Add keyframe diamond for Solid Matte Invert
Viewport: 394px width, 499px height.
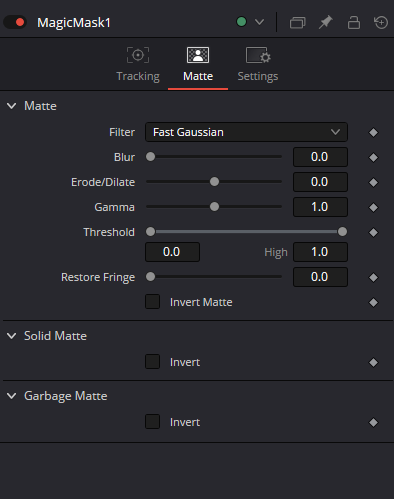[x=373, y=362]
